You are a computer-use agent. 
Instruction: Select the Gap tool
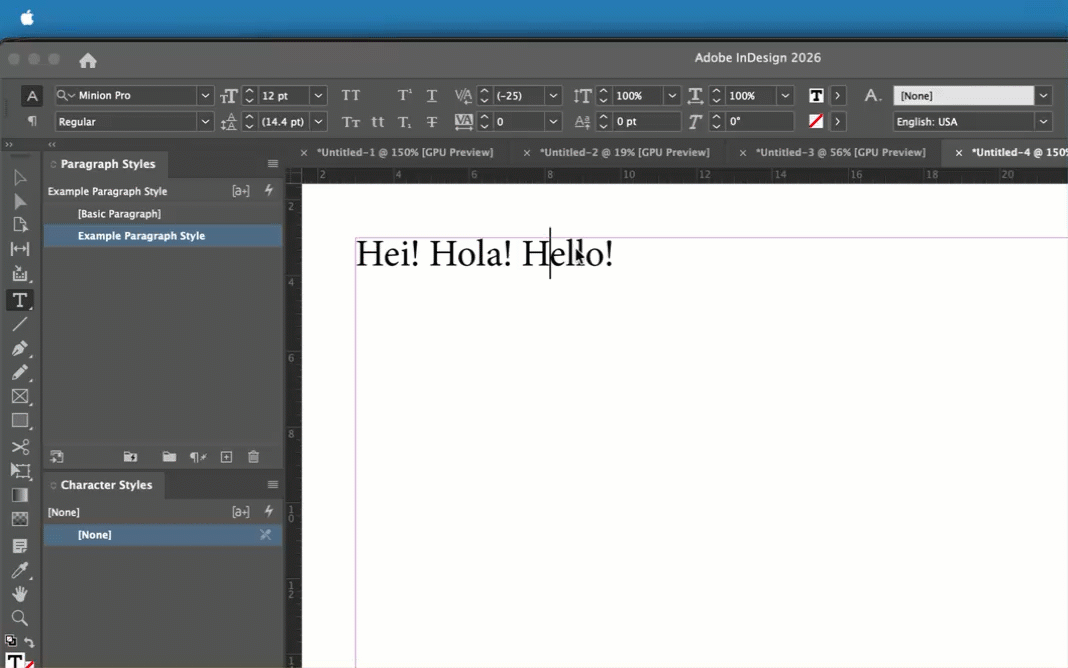[x=20, y=249]
